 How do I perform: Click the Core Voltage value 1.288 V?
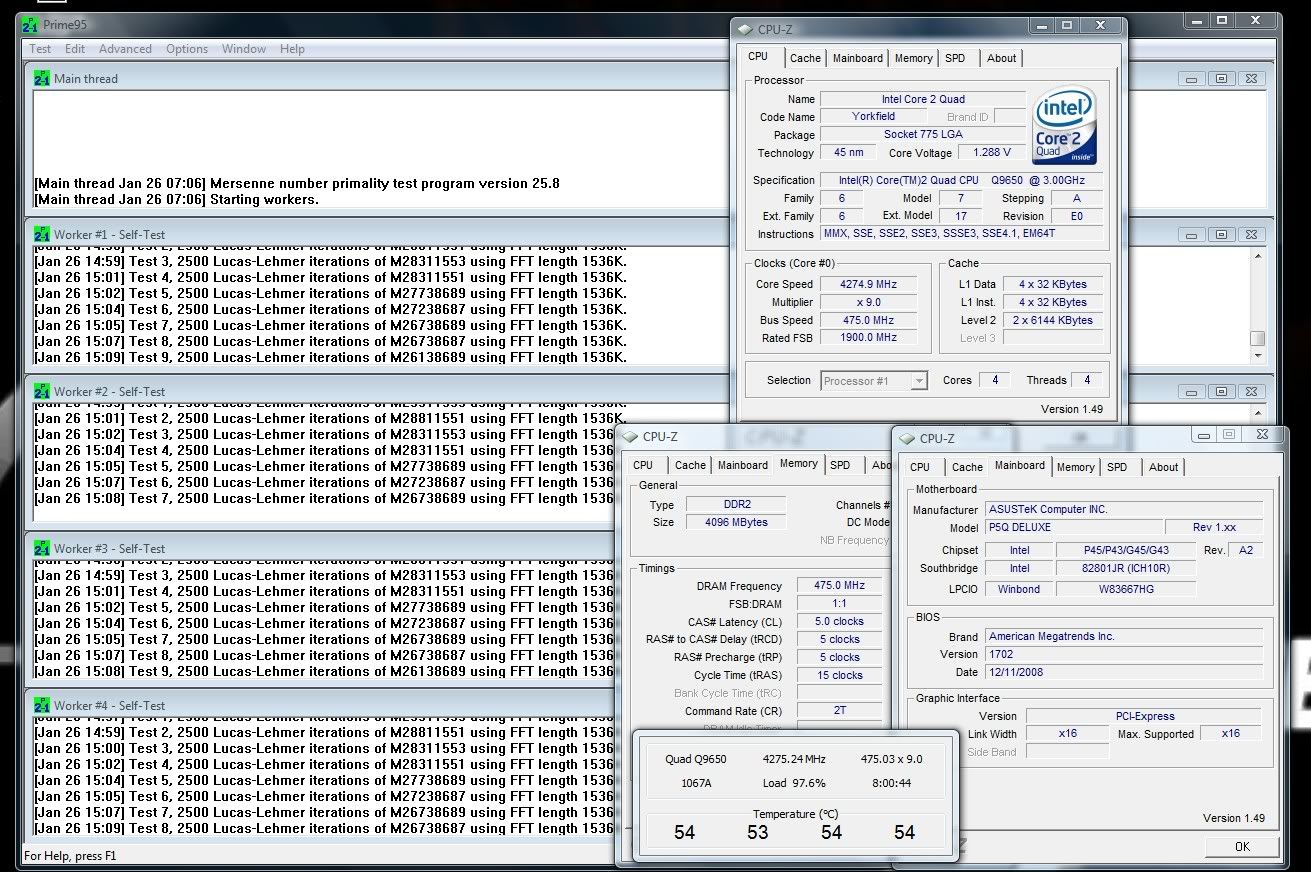[992, 153]
